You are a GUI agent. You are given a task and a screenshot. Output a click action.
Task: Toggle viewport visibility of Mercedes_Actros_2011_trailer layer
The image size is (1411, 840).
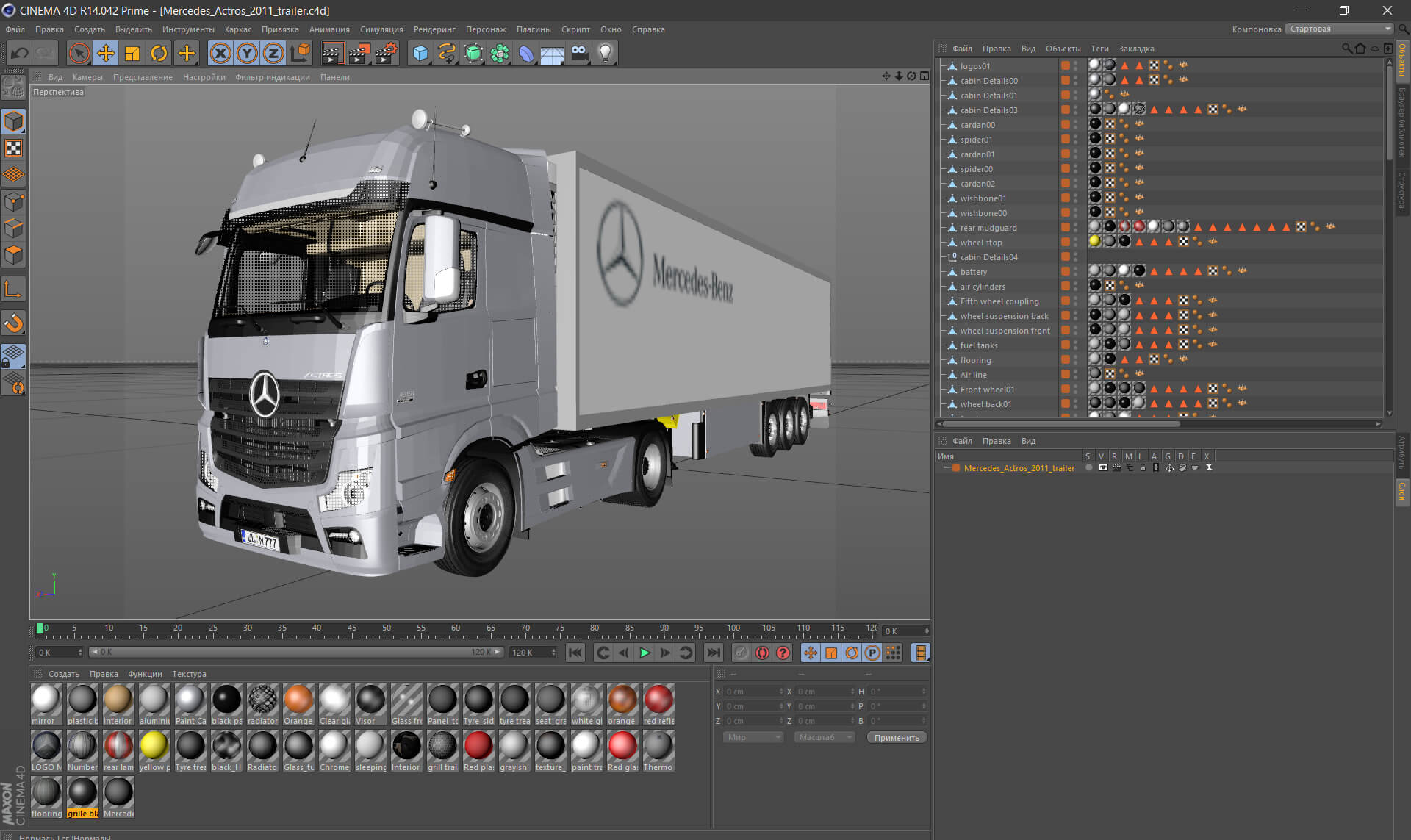pyautogui.click(x=1102, y=468)
